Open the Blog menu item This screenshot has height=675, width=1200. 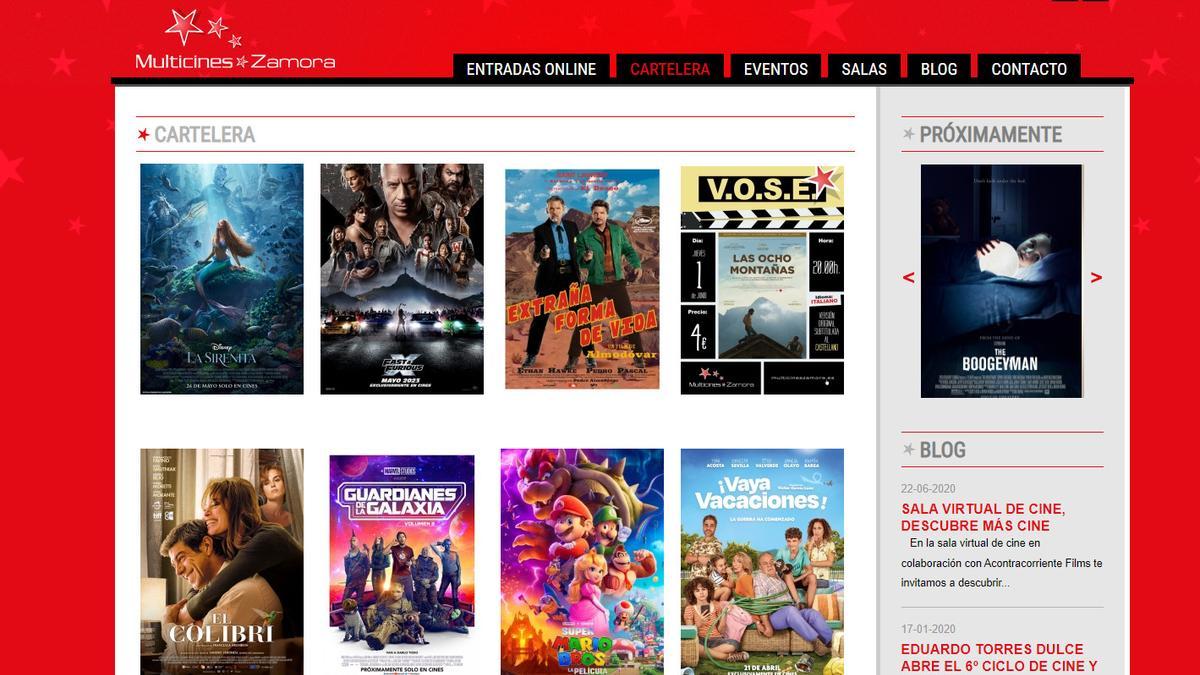[938, 69]
